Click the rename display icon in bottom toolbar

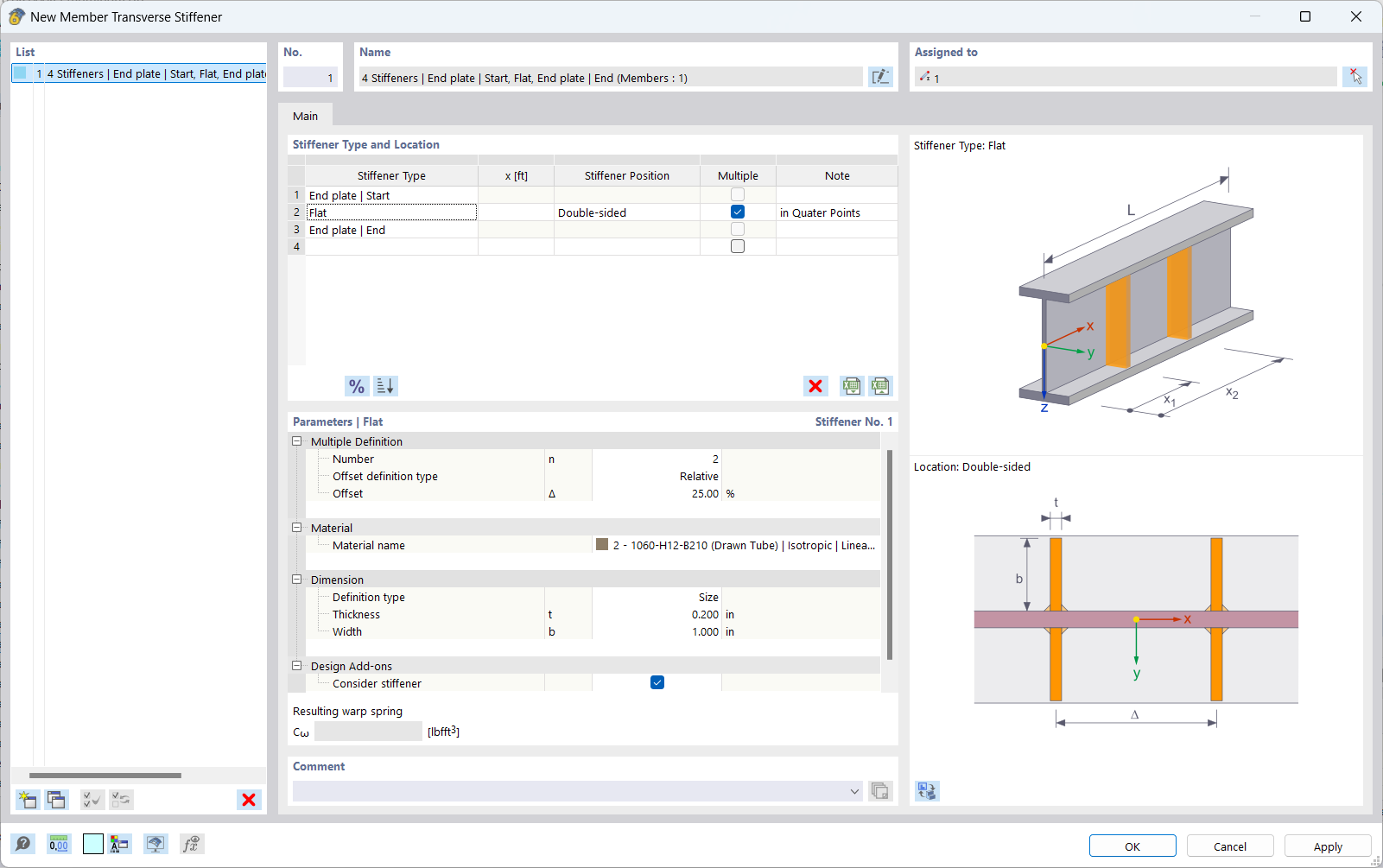(120, 844)
